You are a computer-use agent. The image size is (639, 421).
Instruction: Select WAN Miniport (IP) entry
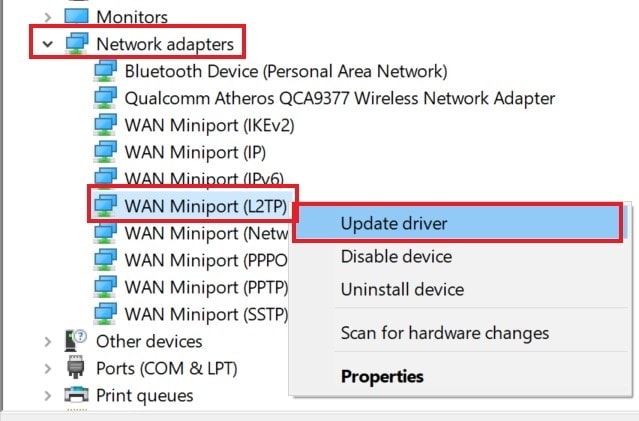(195, 152)
